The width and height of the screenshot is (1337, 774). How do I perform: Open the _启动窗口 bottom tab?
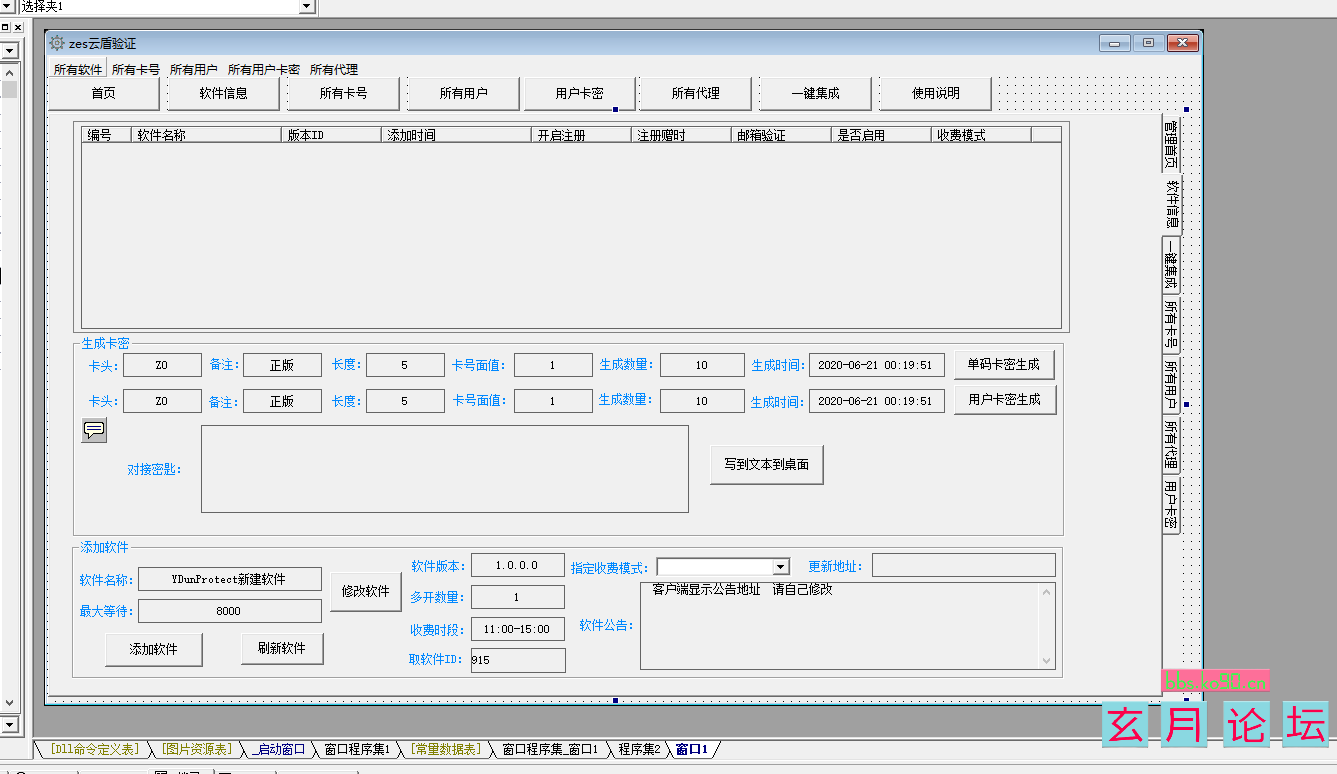(278, 749)
